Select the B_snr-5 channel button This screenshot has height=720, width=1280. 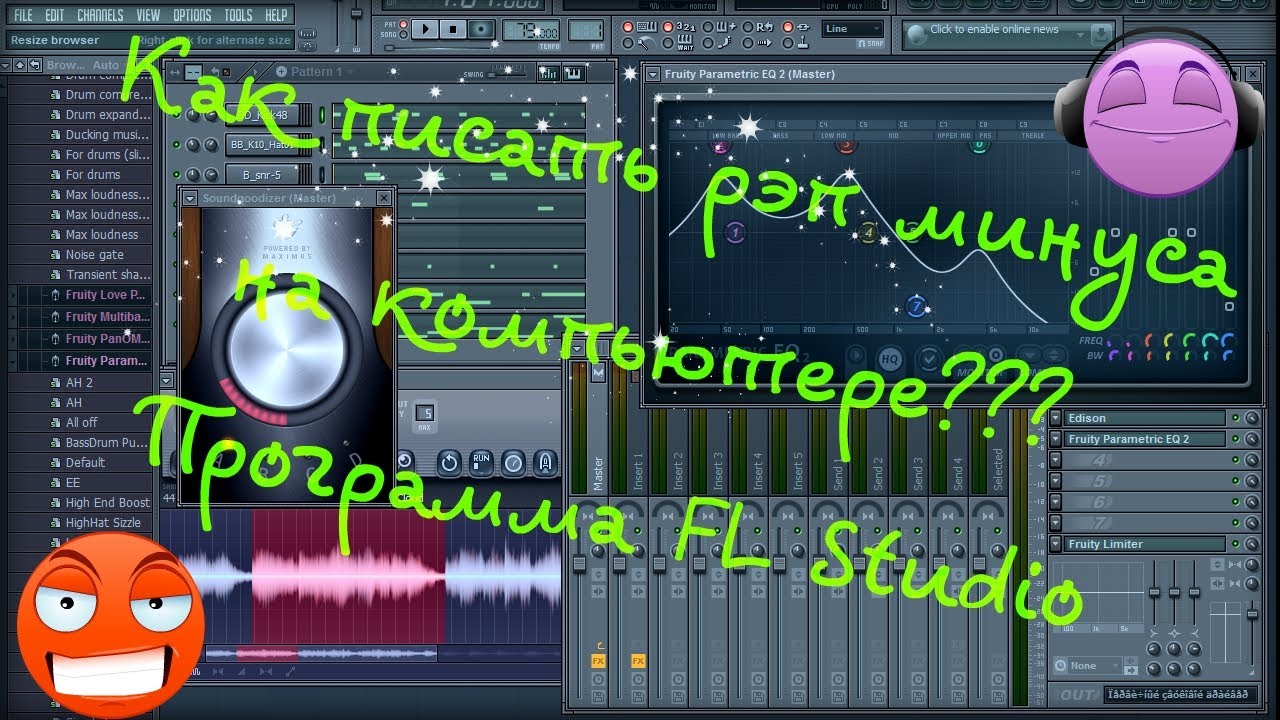point(262,175)
